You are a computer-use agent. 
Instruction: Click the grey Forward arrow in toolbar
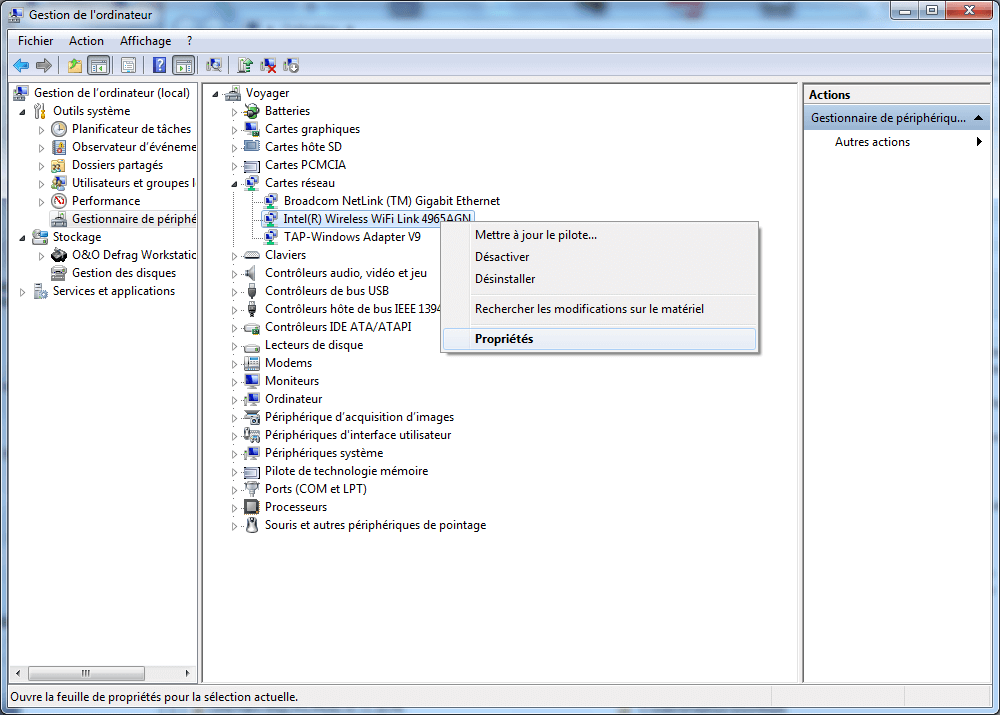[x=44, y=65]
